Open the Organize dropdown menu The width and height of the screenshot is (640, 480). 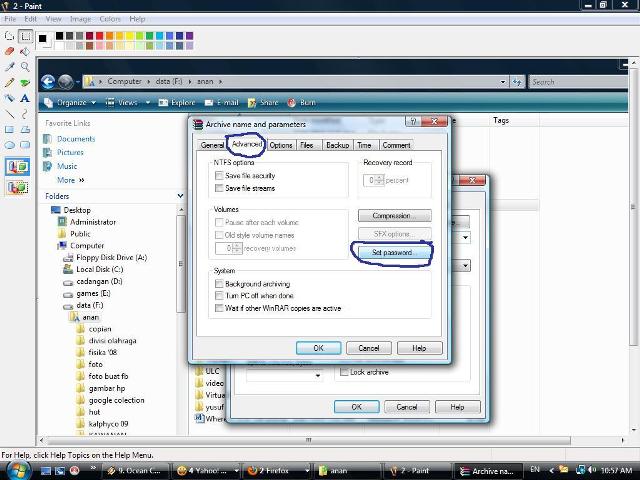tap(70, 102)
